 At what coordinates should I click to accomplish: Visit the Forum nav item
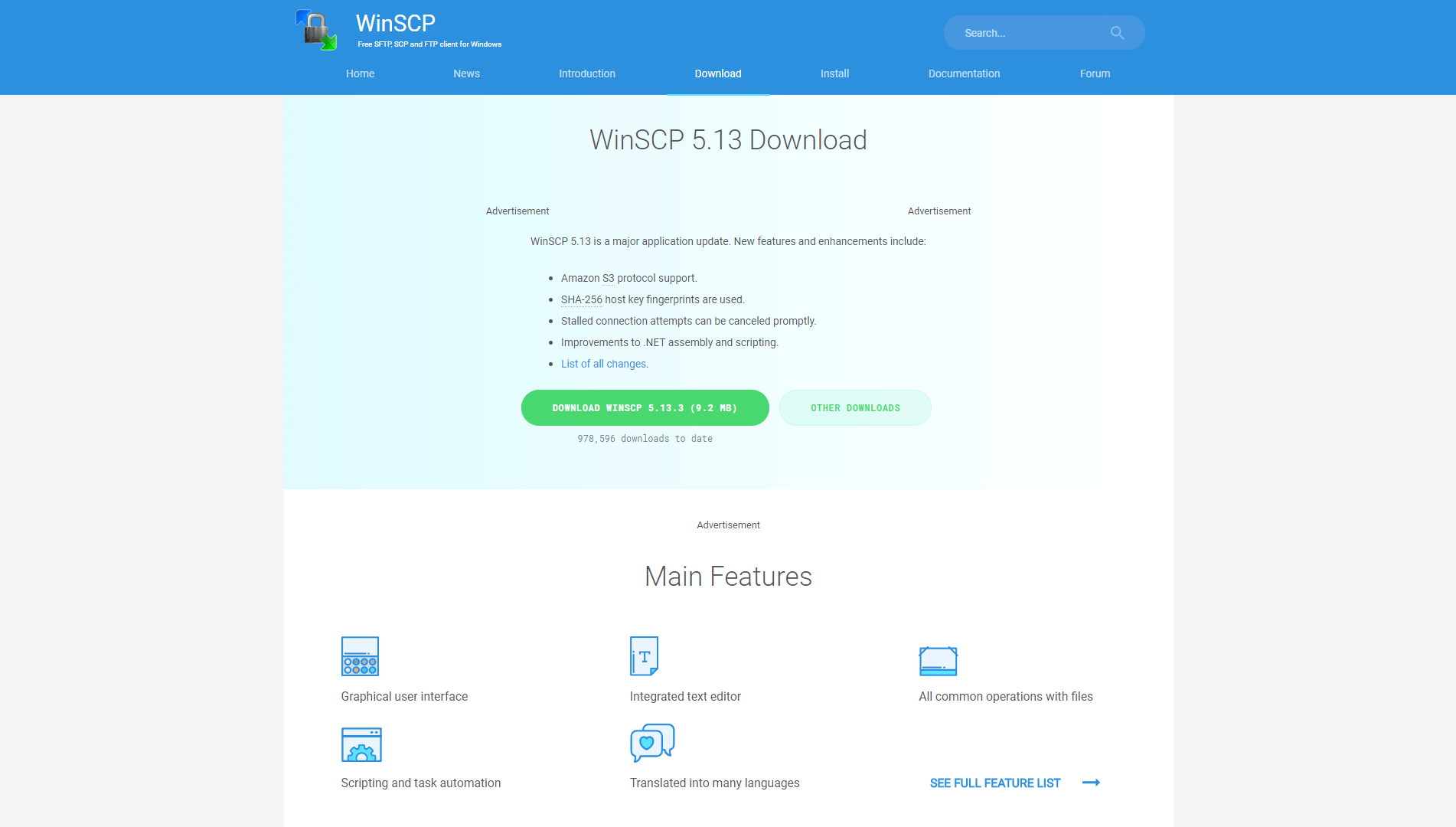click(1095, 74)
